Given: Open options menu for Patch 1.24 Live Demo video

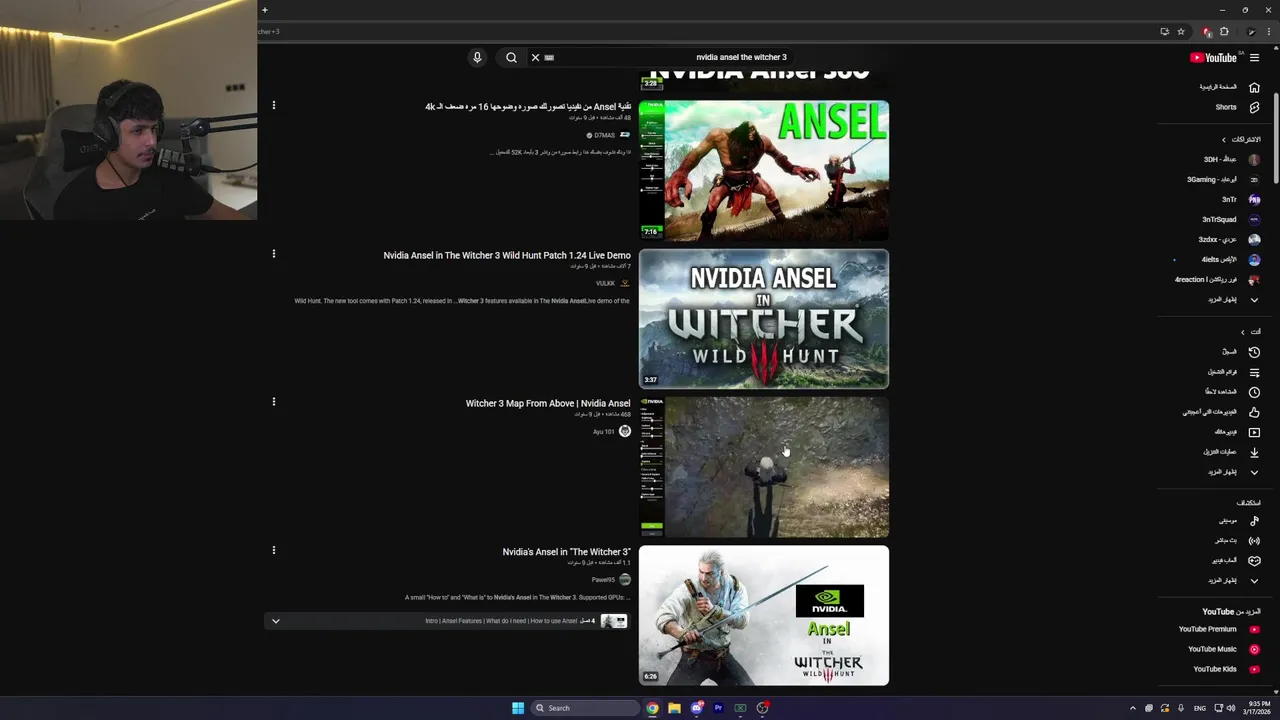Looking at the screenshot, I should coord(273,254).
